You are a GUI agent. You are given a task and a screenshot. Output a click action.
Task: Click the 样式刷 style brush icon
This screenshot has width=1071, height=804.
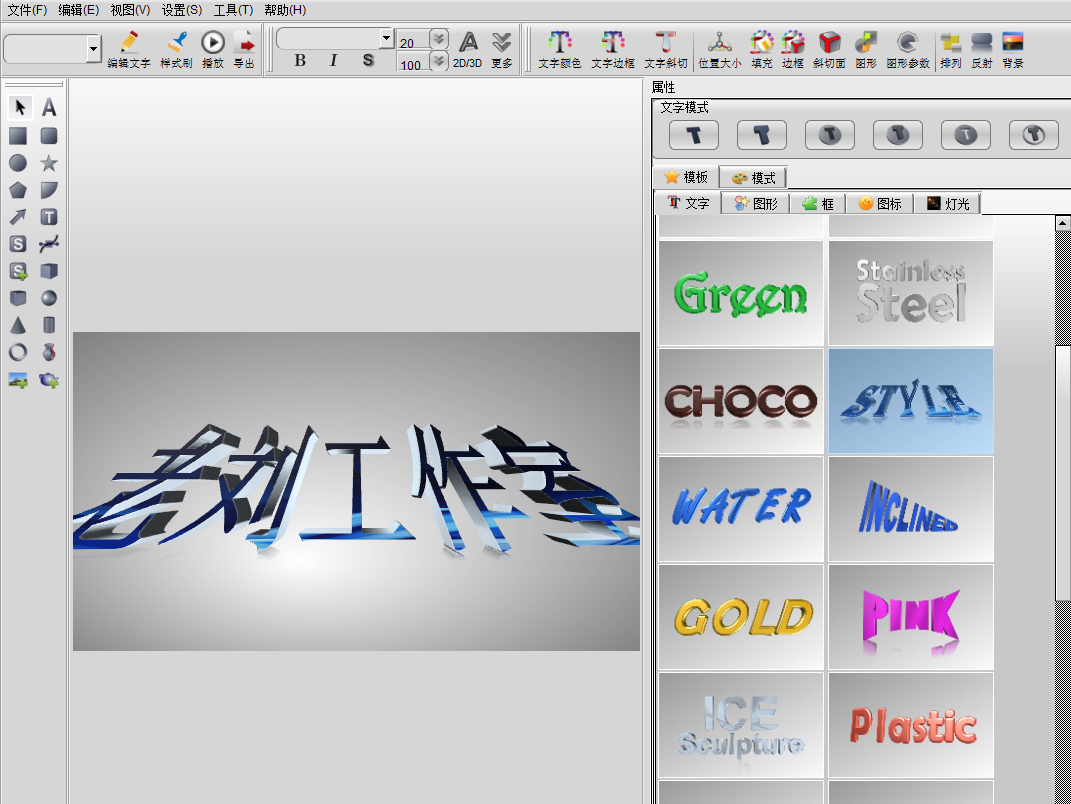[x=176, y=42]
